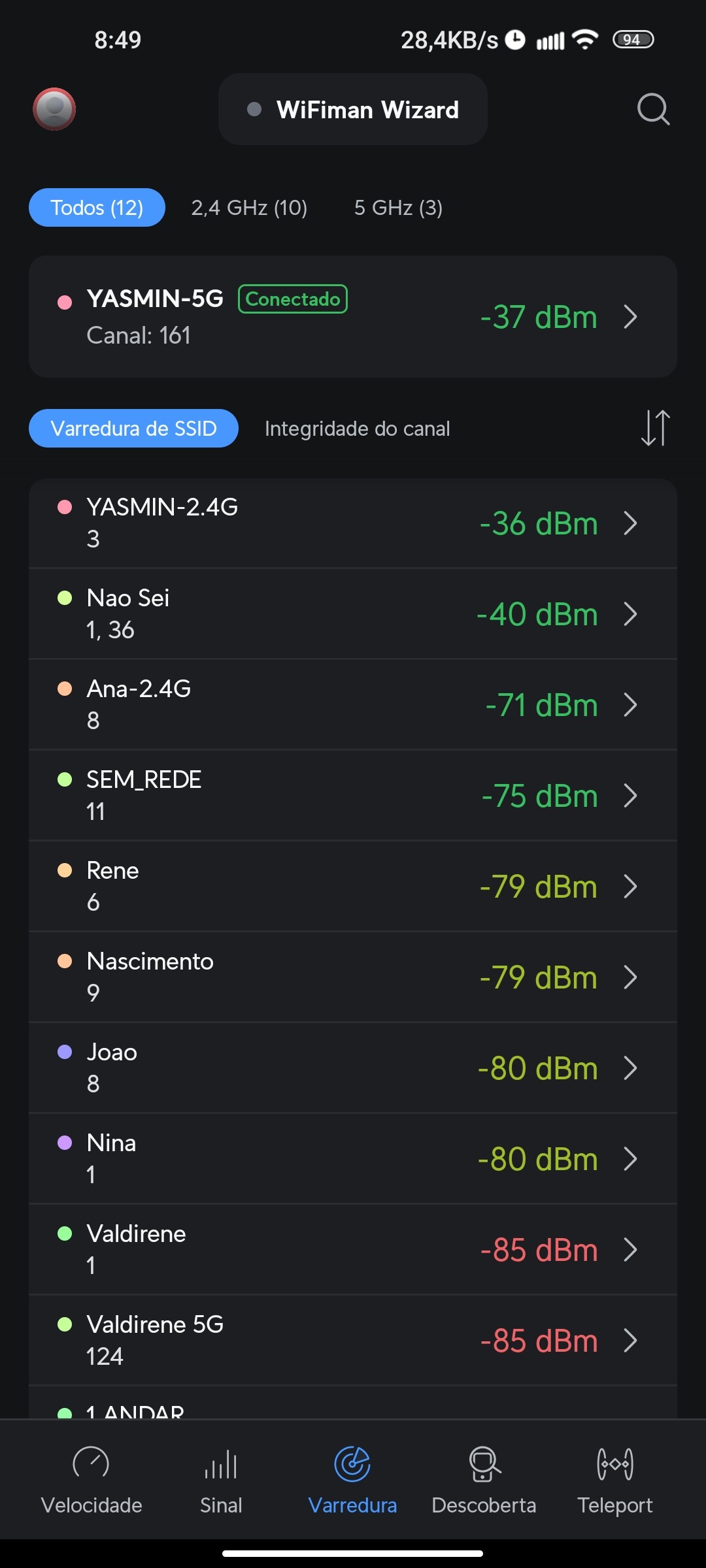This screenshot has width=706, height=1568.
Task: Open the Velocidade speed test icon
Action: click(92, 1463)
